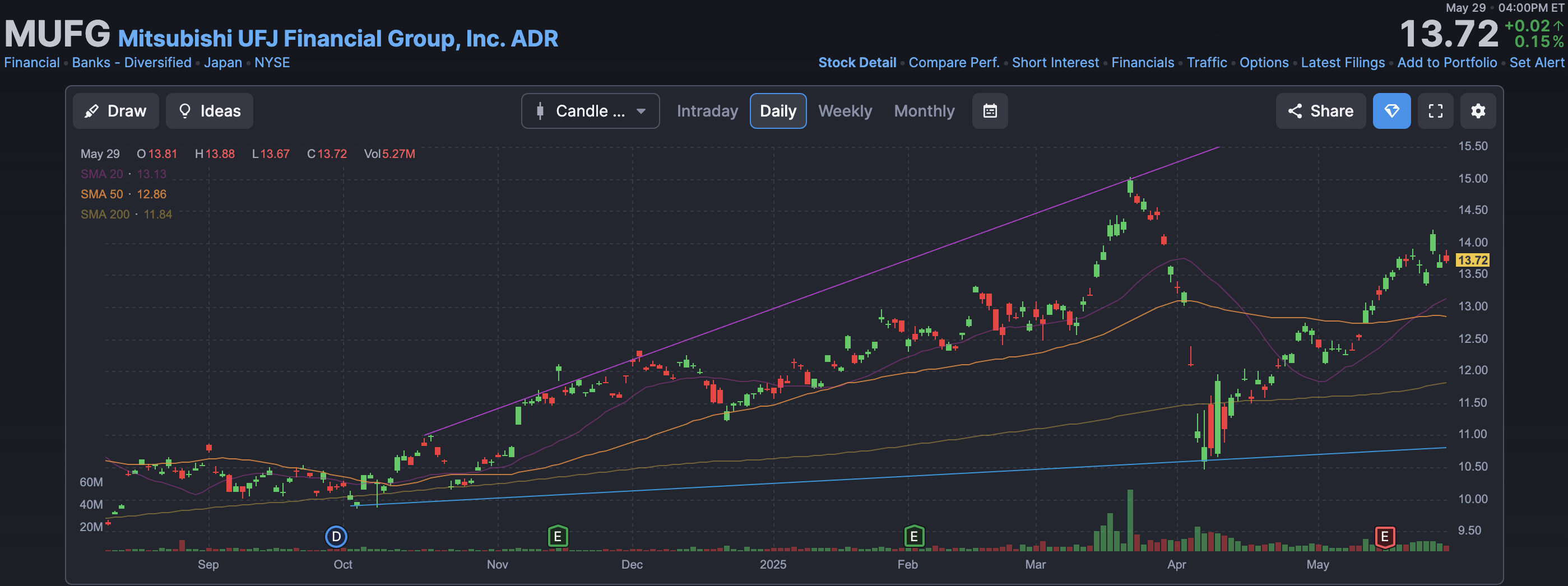Click Add to Portfolio
Viewport: 1568px width, 586px height.
tap(1447, 63)
